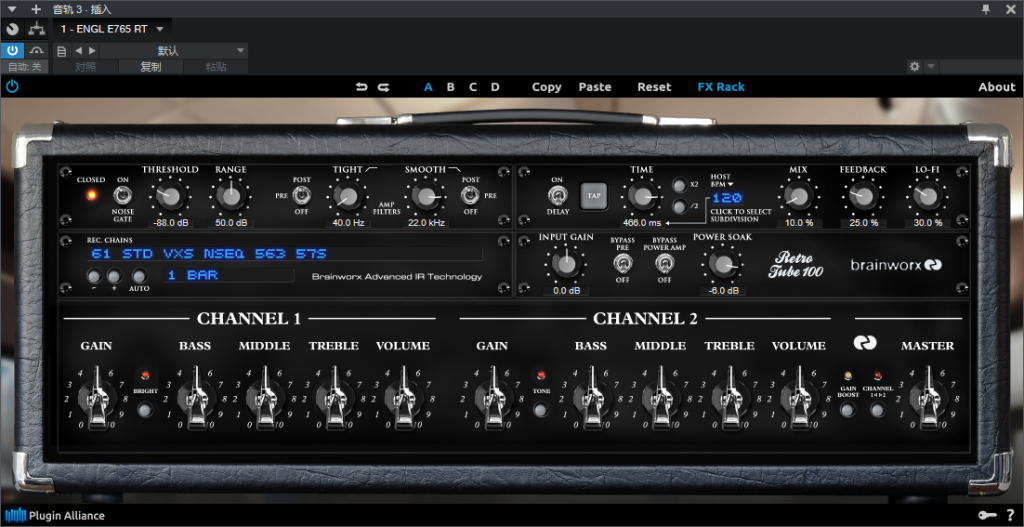
Task: Open the help question mark icon
Action: [1012, 516]
